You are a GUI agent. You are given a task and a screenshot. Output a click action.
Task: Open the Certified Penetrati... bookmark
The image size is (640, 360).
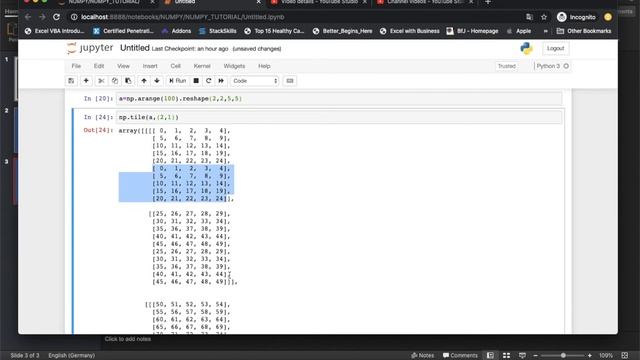123,31
